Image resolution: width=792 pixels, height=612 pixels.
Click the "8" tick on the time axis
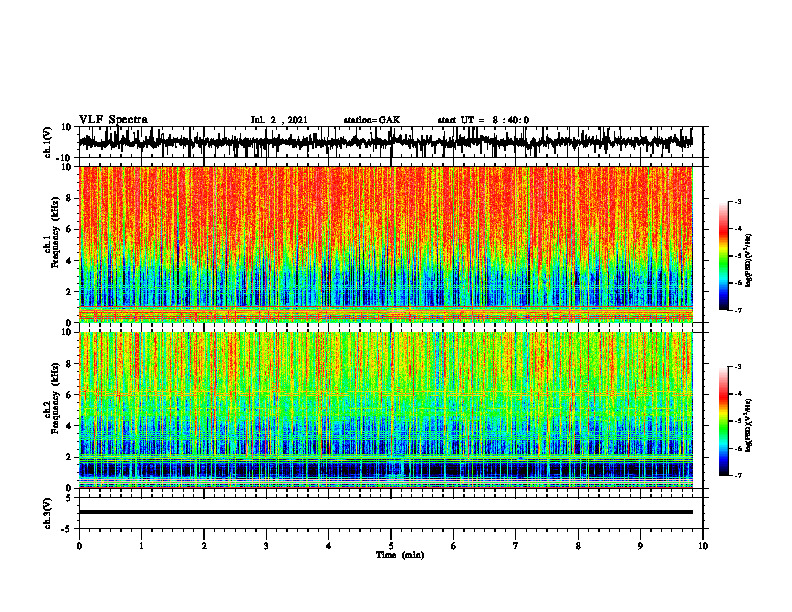point(578,546)
